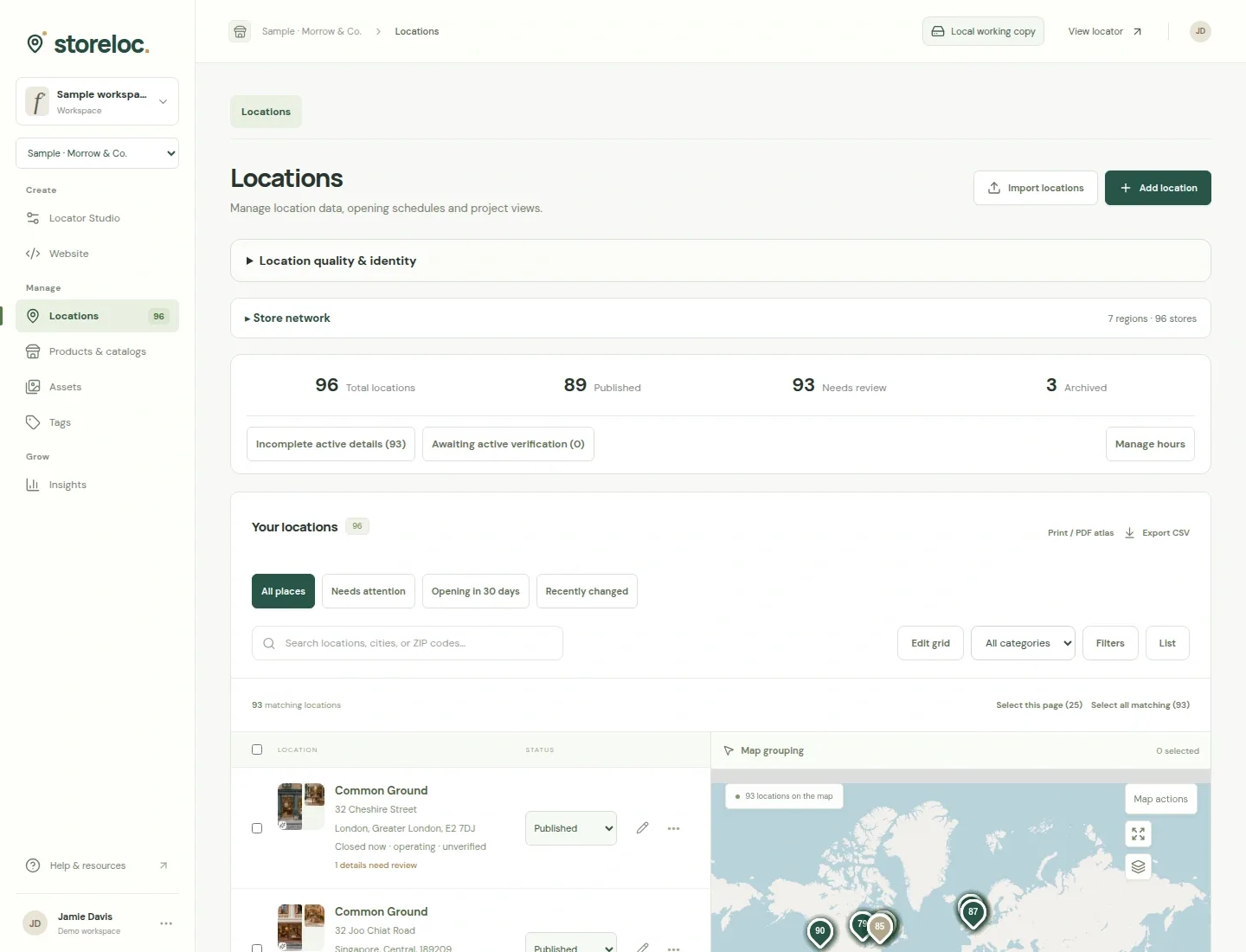Switch to Opening in 30 days tab
This screenshot has width=1246, height=952.
click(x=475, y=591)
